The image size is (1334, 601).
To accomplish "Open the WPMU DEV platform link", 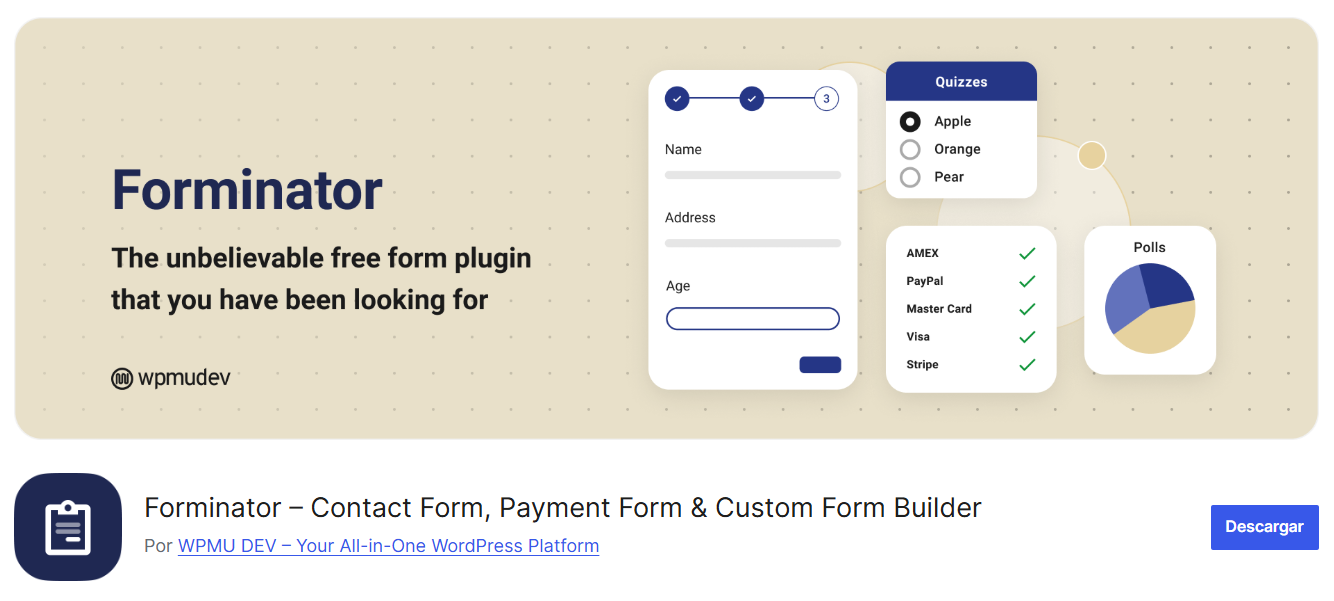I will (x=388, y=546).
